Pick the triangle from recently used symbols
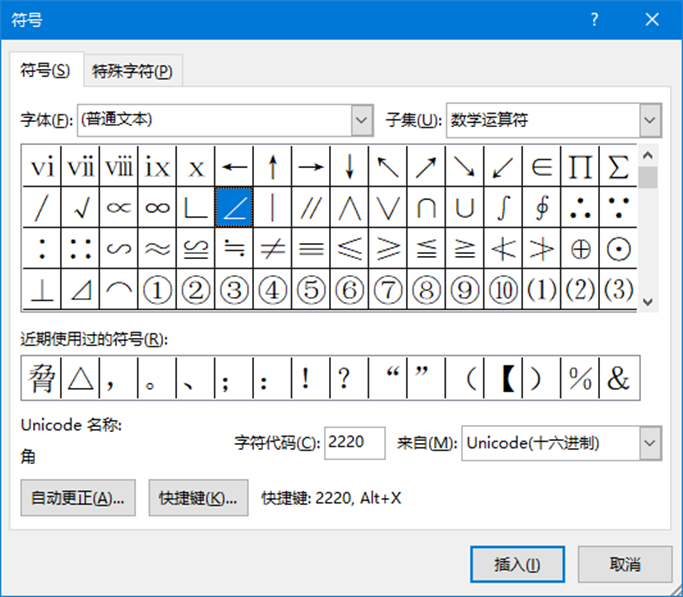 tap(80, 379)
